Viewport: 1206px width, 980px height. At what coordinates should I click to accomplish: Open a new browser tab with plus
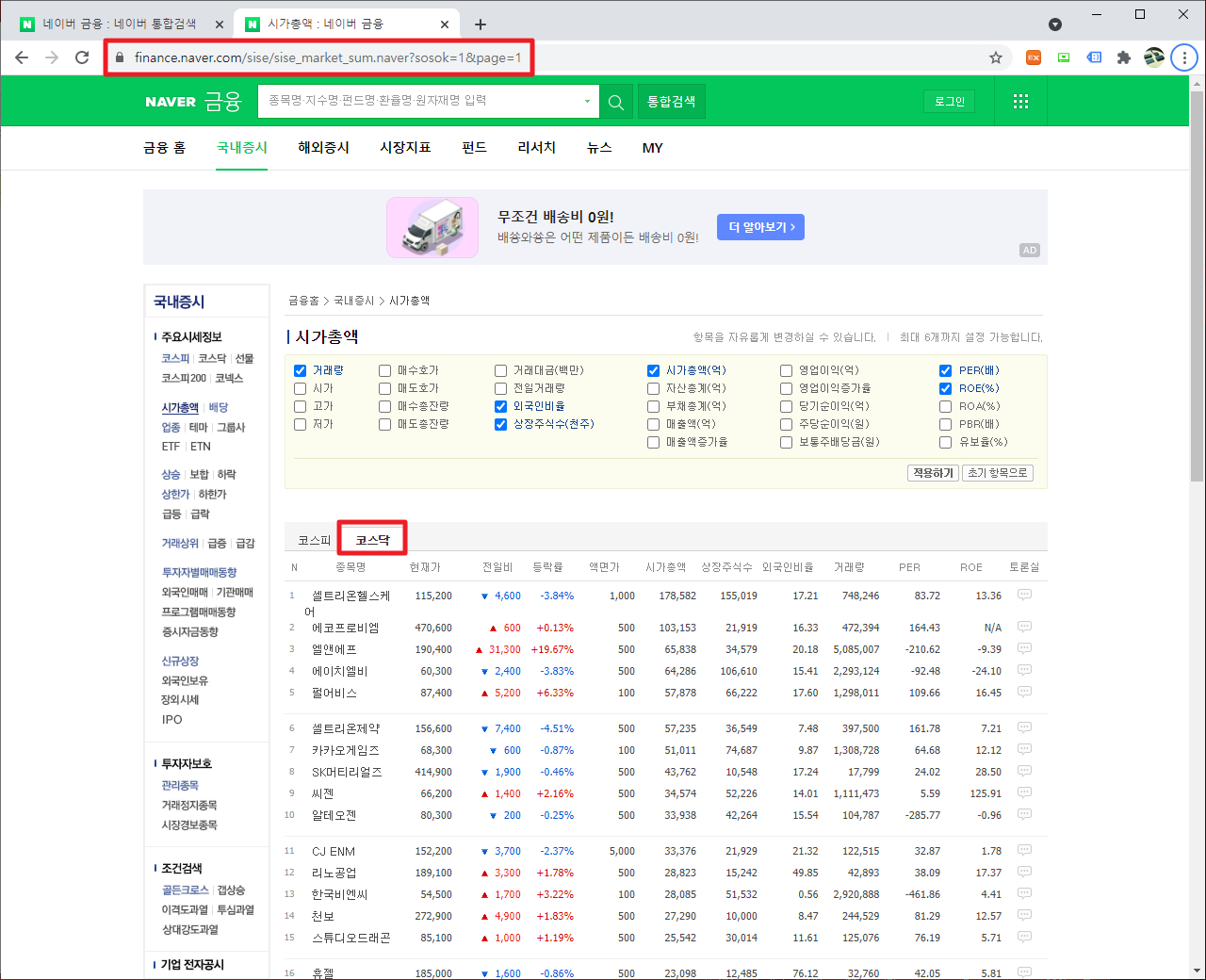click(481, 24)
